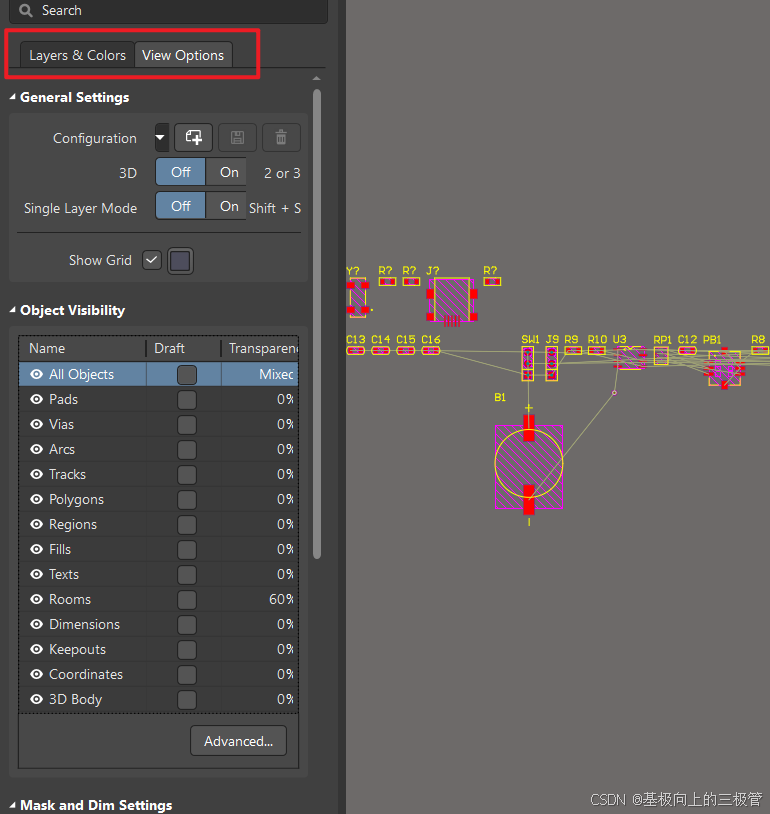The image size is (770, 814).
Task: Select battery component B1 on PCB
Action: coord(529,465)
